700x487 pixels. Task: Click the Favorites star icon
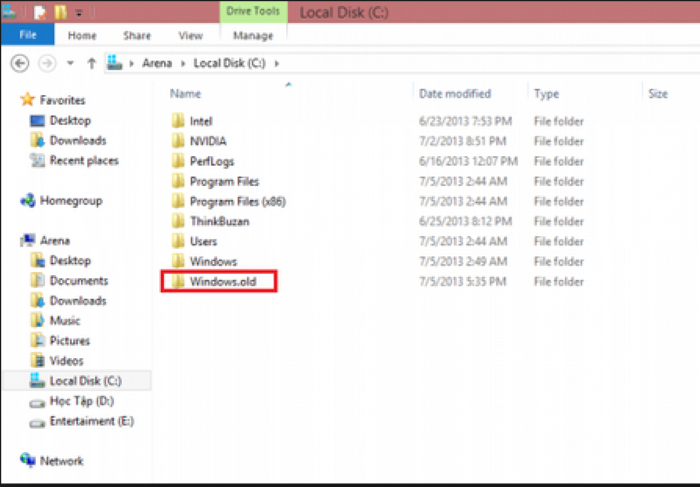28,99
